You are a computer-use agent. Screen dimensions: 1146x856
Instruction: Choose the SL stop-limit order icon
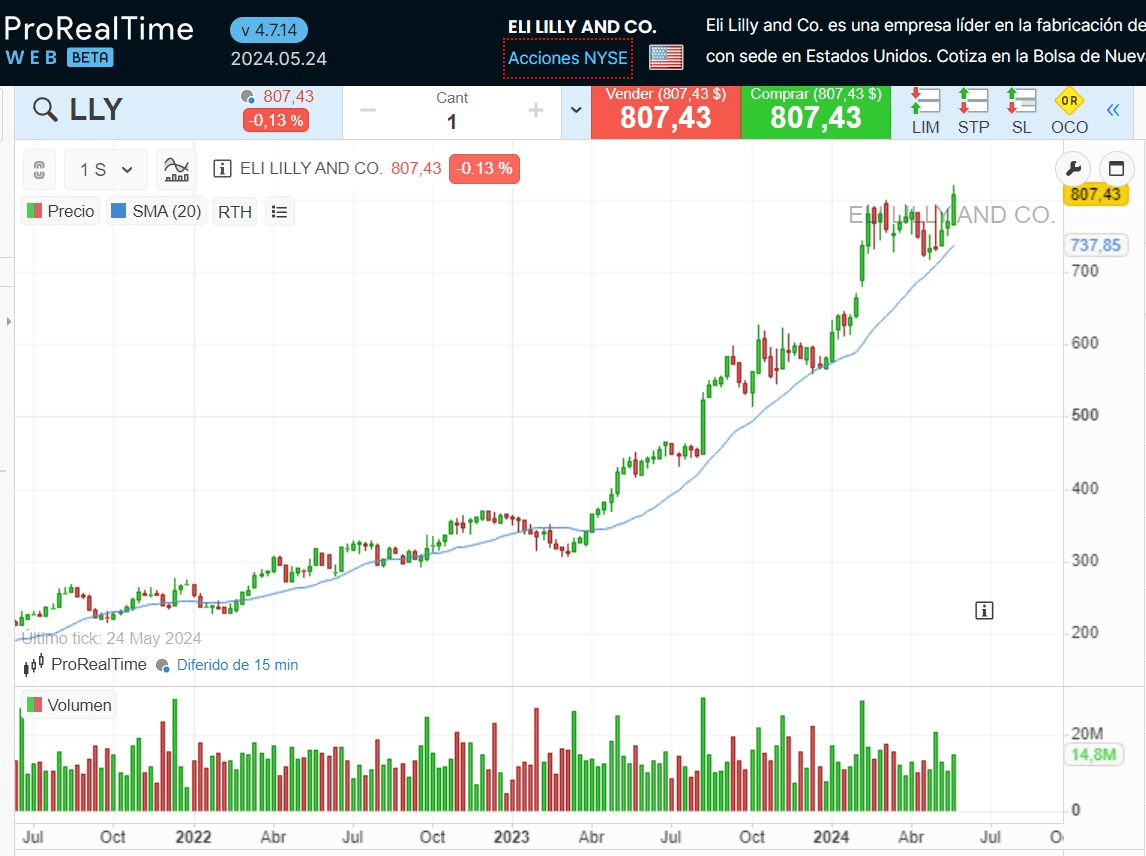1021,111
